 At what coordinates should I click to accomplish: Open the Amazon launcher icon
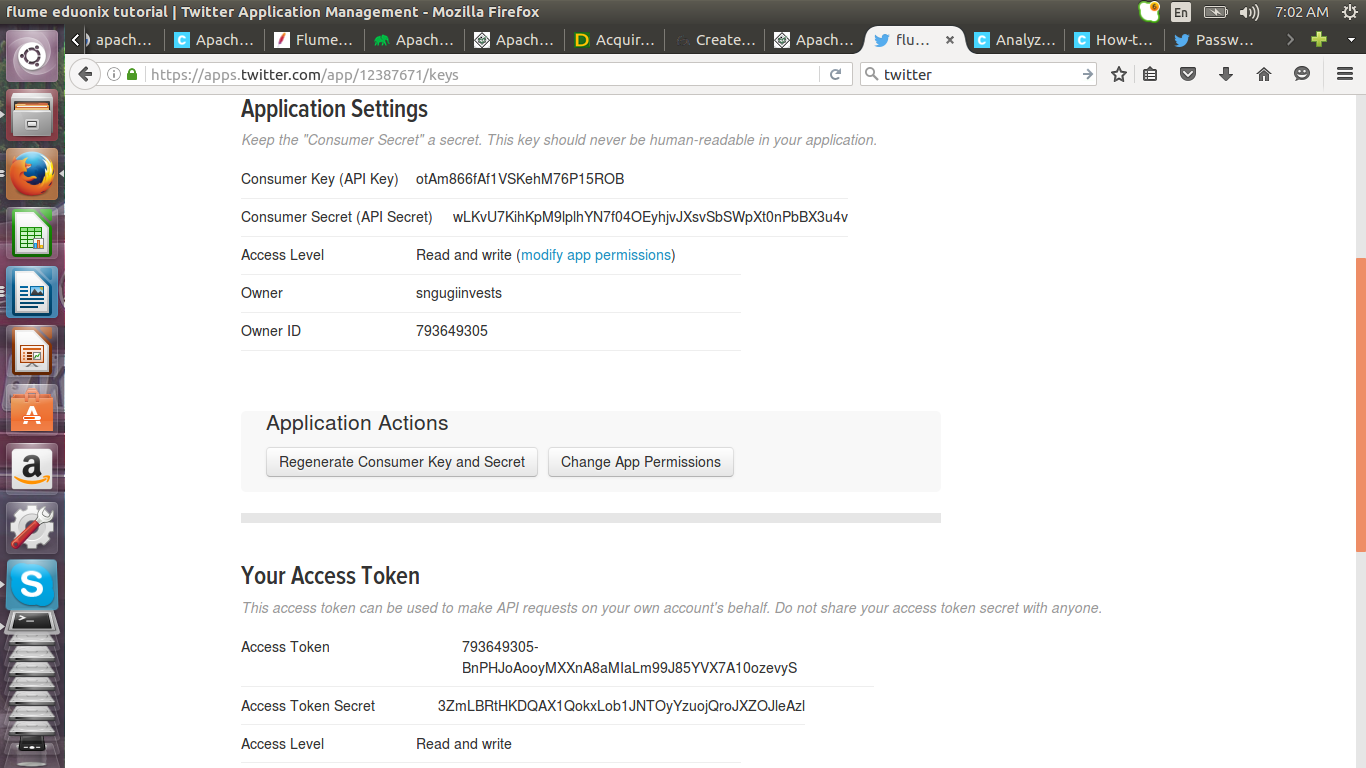(32, 468)
